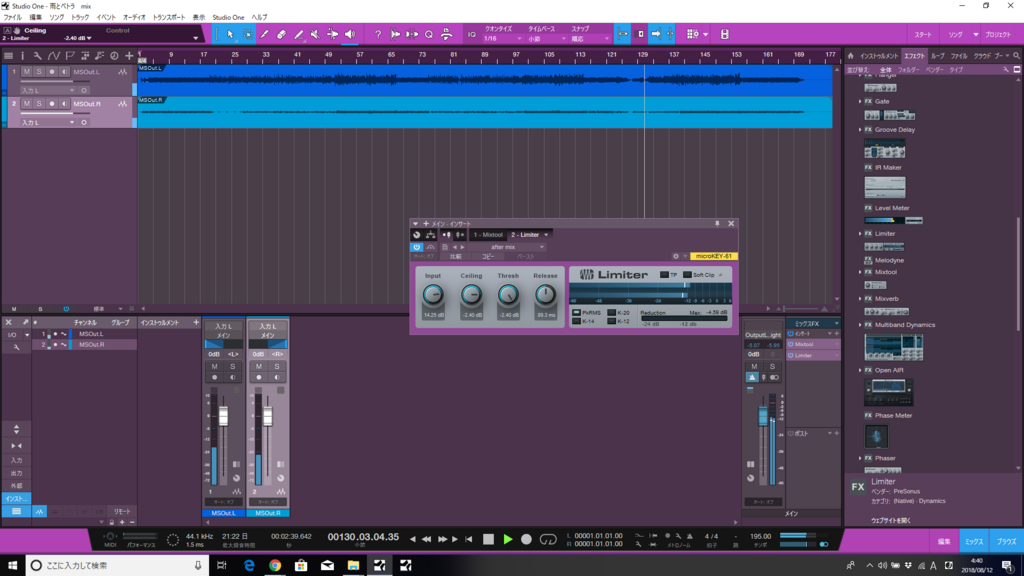Viewport: 1024px width, 576px height.
Task: Select the Arrow tool in the toolbar
Action: (230, 34)
